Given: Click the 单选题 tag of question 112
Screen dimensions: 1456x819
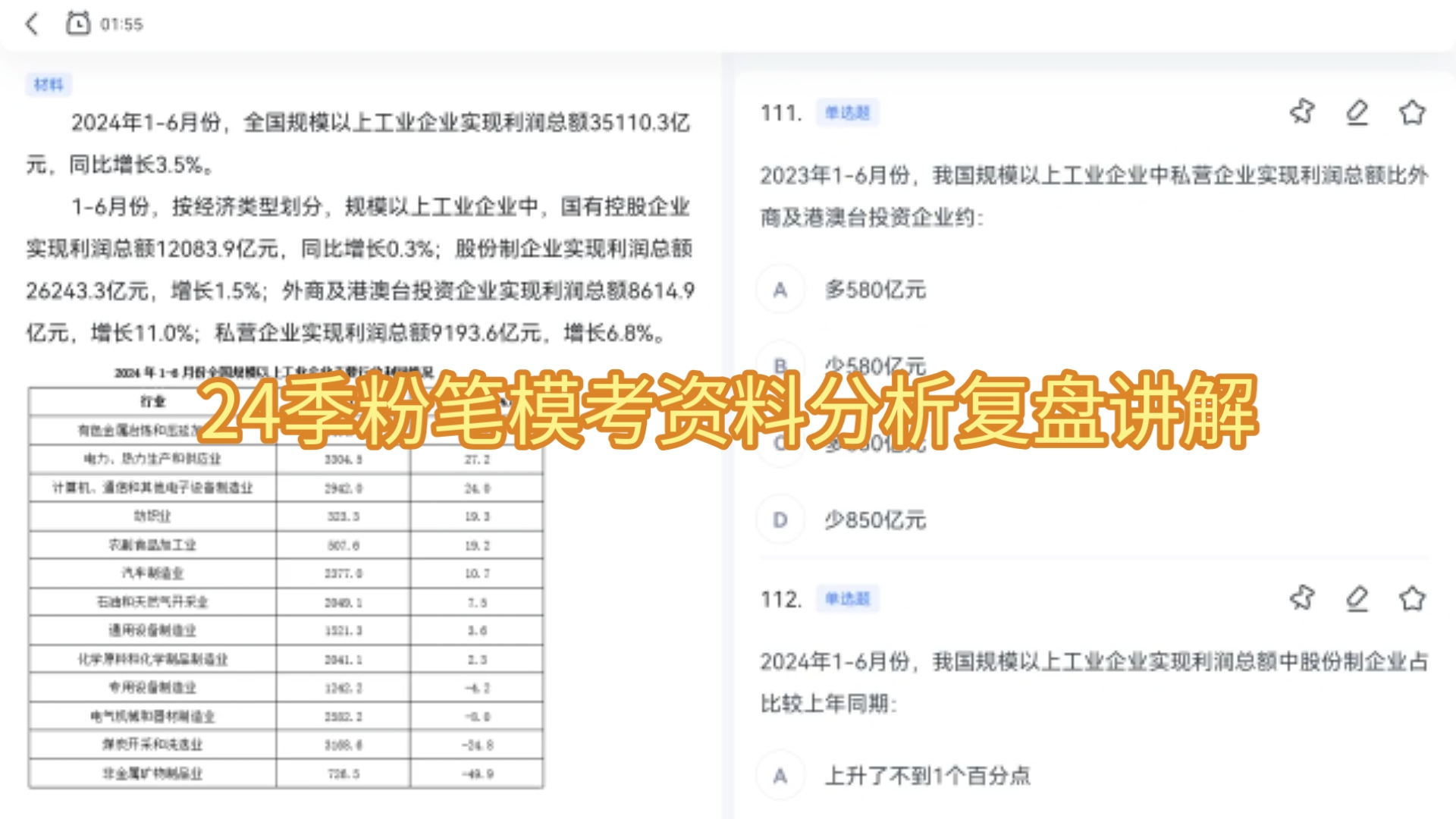Looking at the screenshot, I should pos(847,598).
